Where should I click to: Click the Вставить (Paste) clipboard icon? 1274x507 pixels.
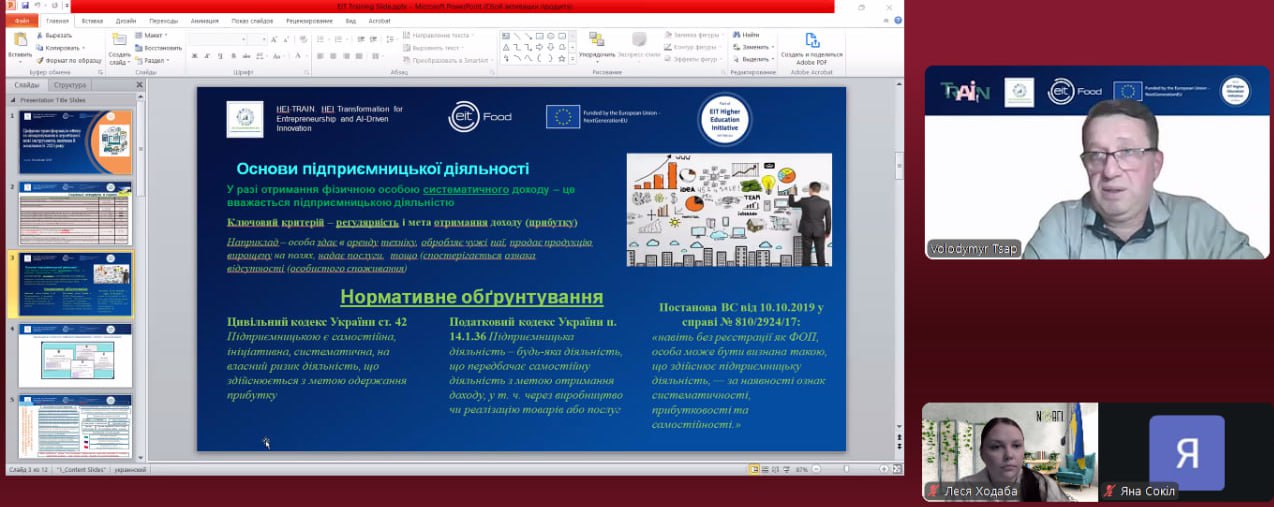point(20,39)
